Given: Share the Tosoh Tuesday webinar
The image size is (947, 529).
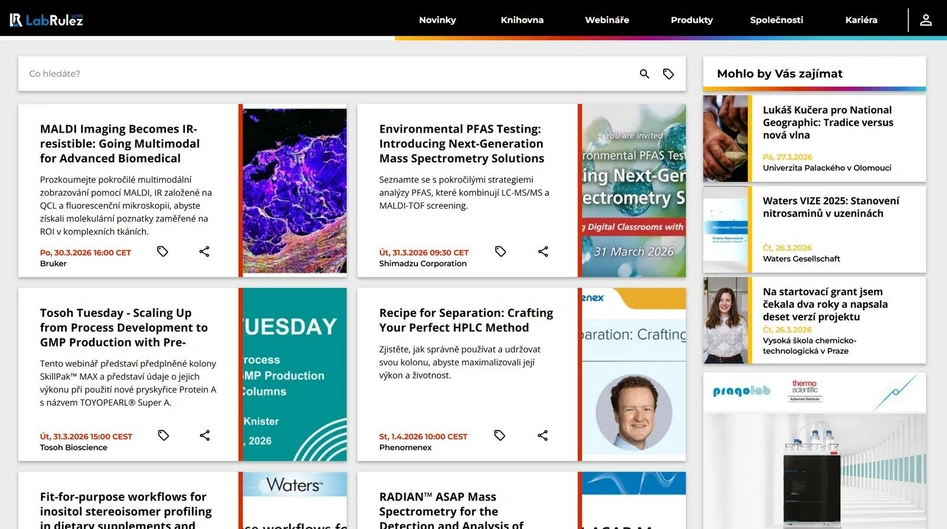Looking at the screenshot, I should point(204,436).
